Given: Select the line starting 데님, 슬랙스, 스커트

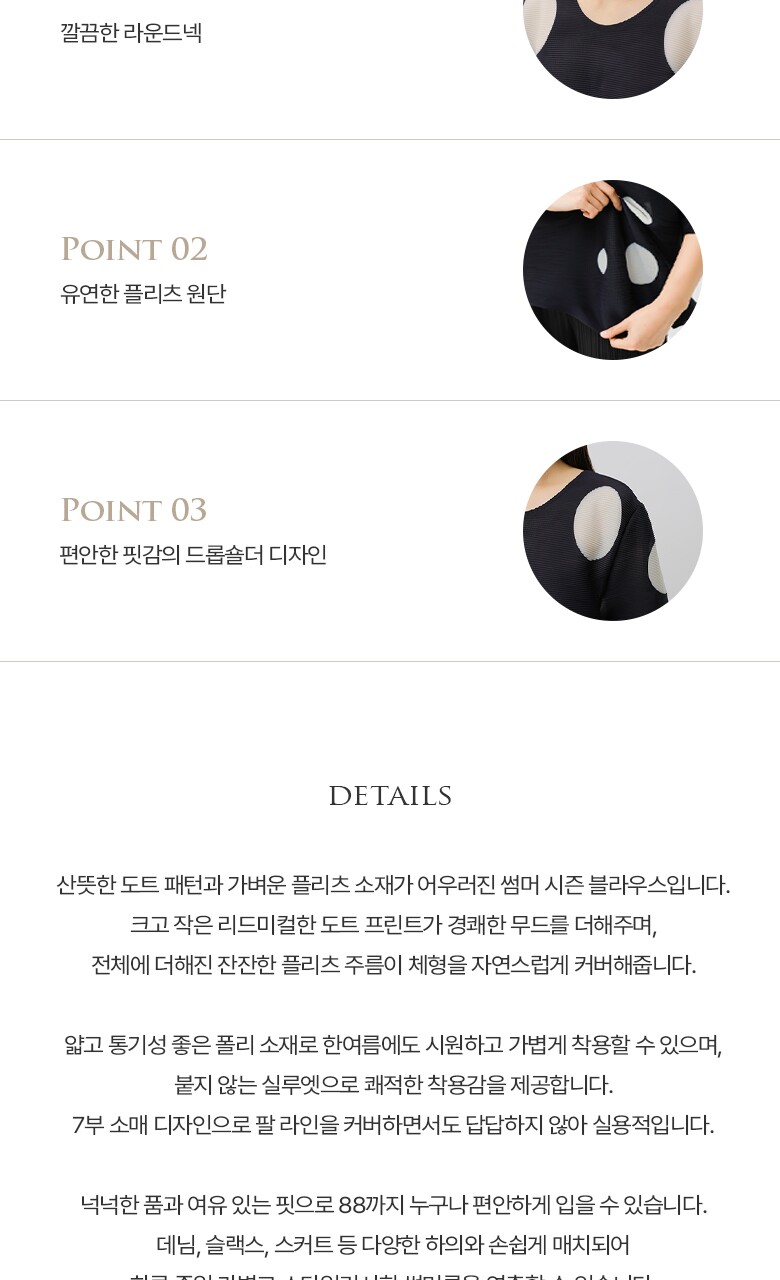Looking at the screenshot, I should click(x=393, y=1245).
